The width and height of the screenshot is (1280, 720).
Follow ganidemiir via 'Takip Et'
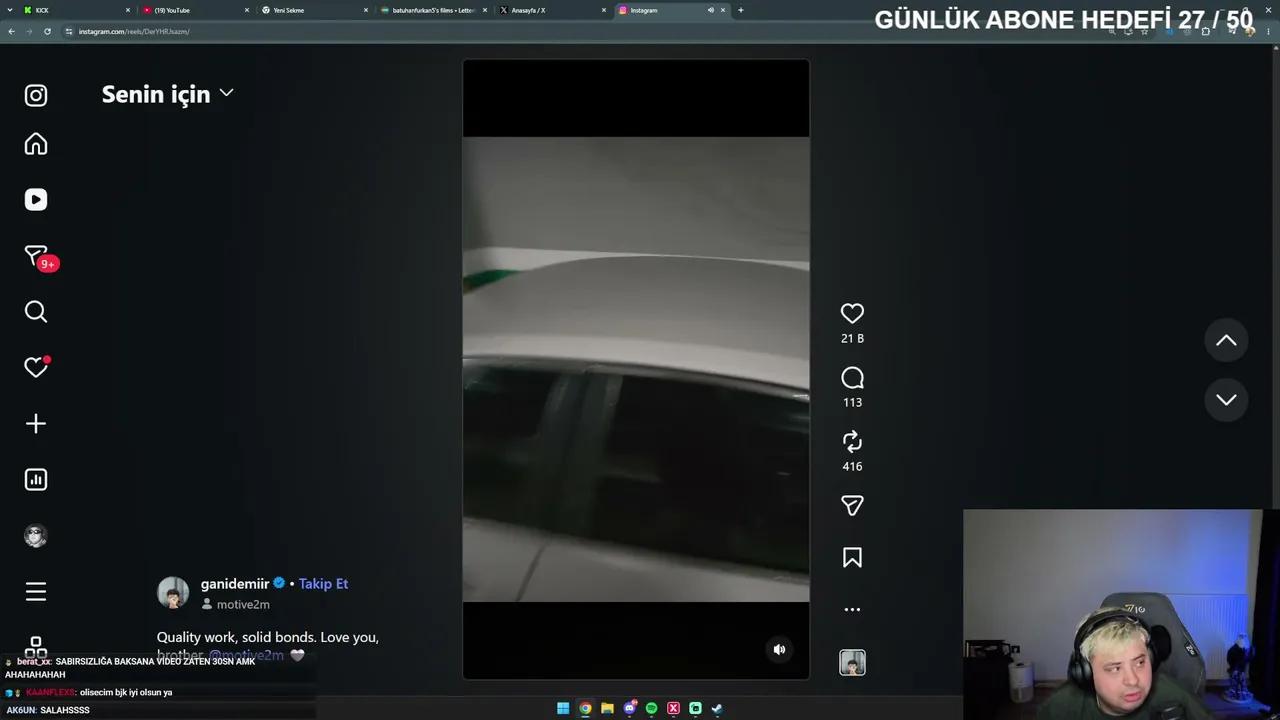coord(323,584)
